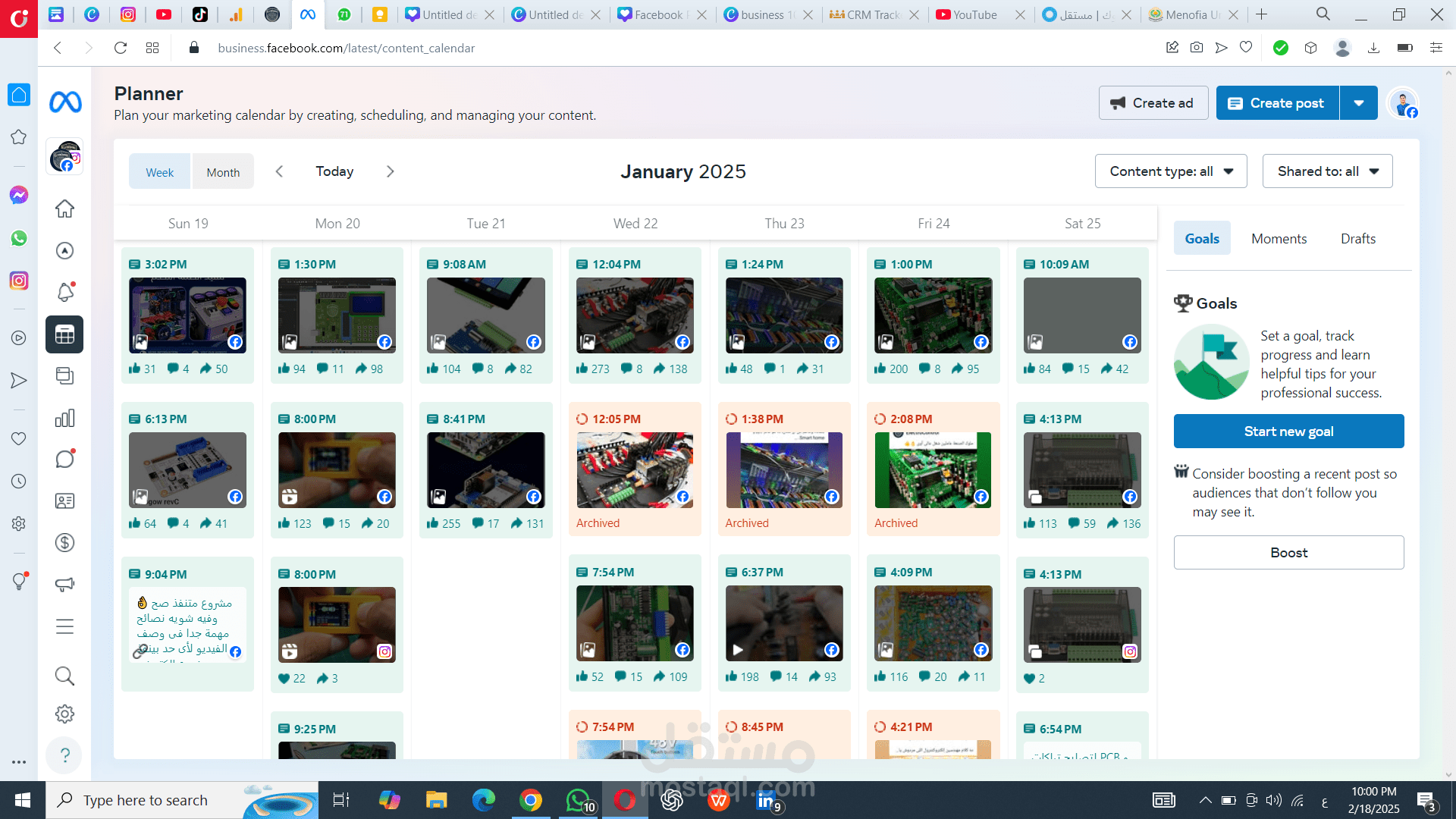Go to next week with right chevron
Viewport: 1456px width, 819px height.
coord(391,171)
